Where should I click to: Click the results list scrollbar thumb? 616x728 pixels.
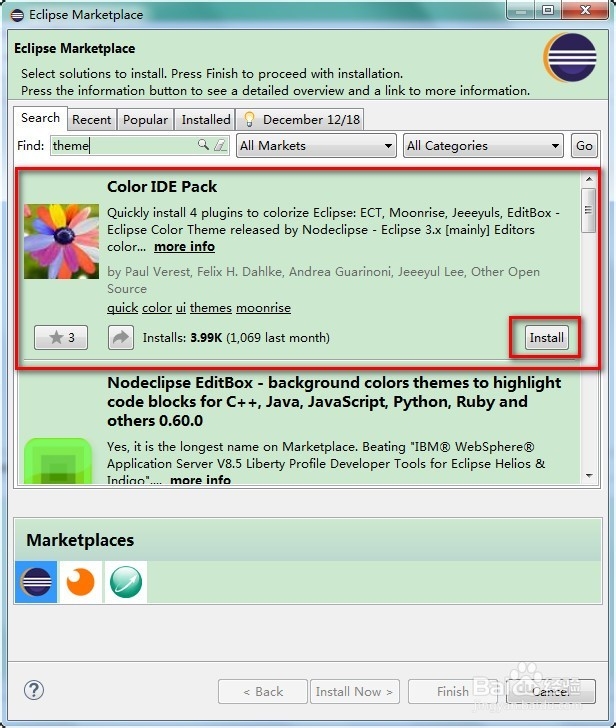tap(589, 210)
